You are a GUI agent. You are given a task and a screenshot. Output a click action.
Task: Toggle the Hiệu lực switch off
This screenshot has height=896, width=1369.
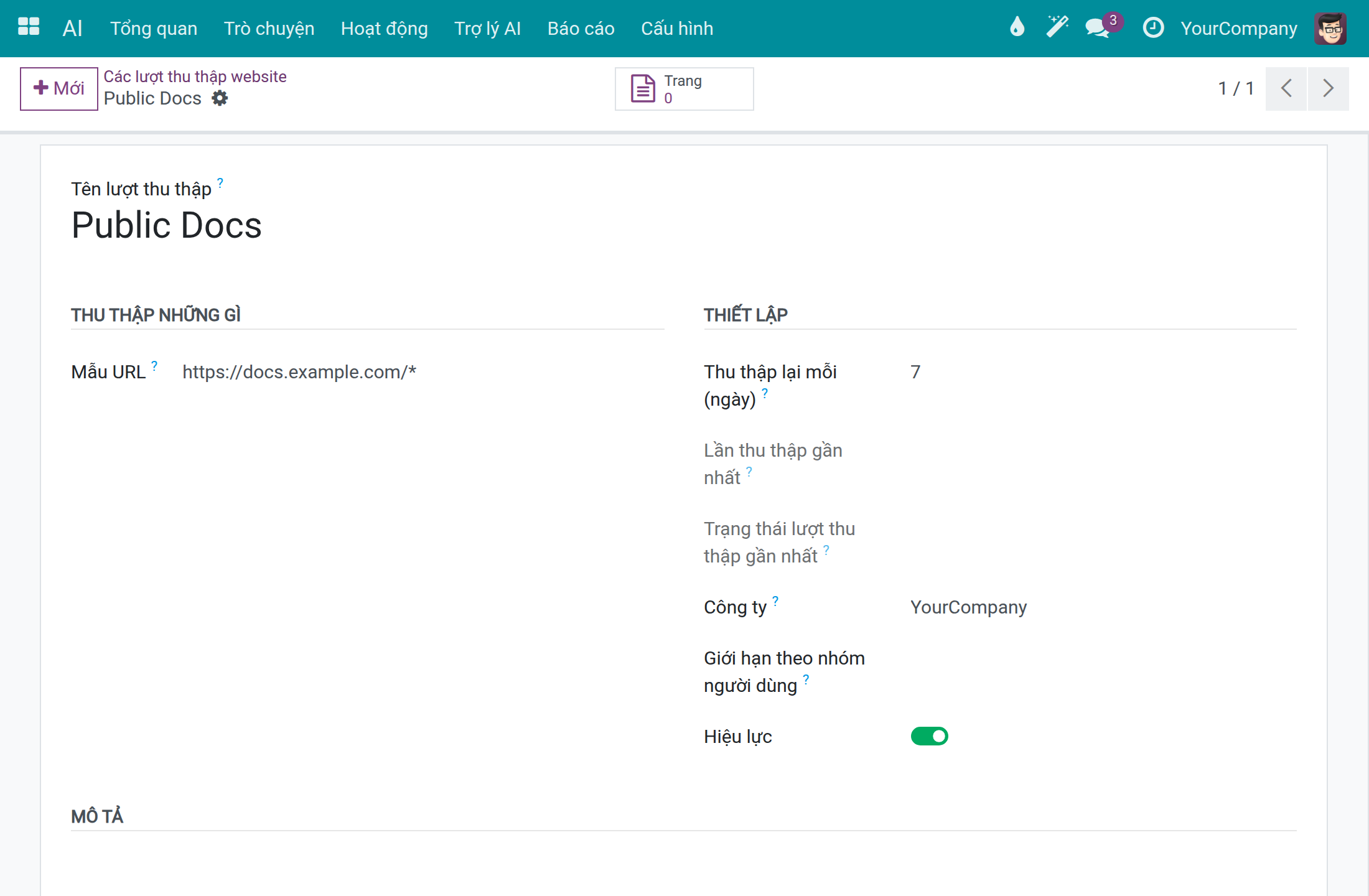pyautogui.click(x=929, y=736)
